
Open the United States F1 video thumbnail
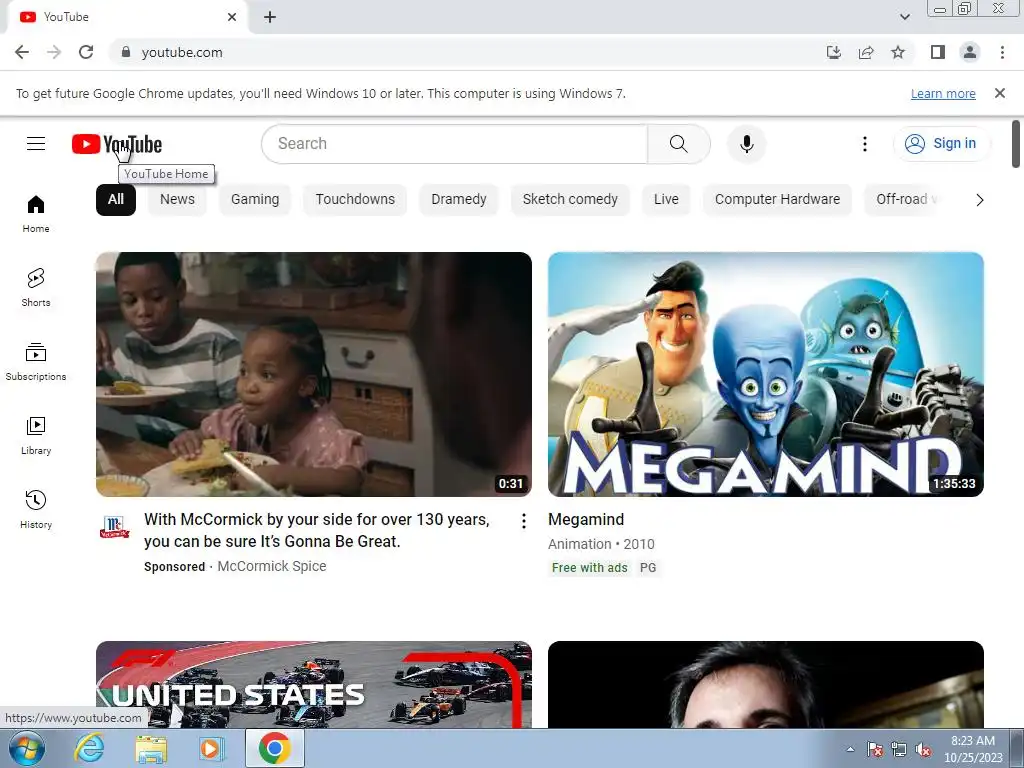(x=313, y=684)
